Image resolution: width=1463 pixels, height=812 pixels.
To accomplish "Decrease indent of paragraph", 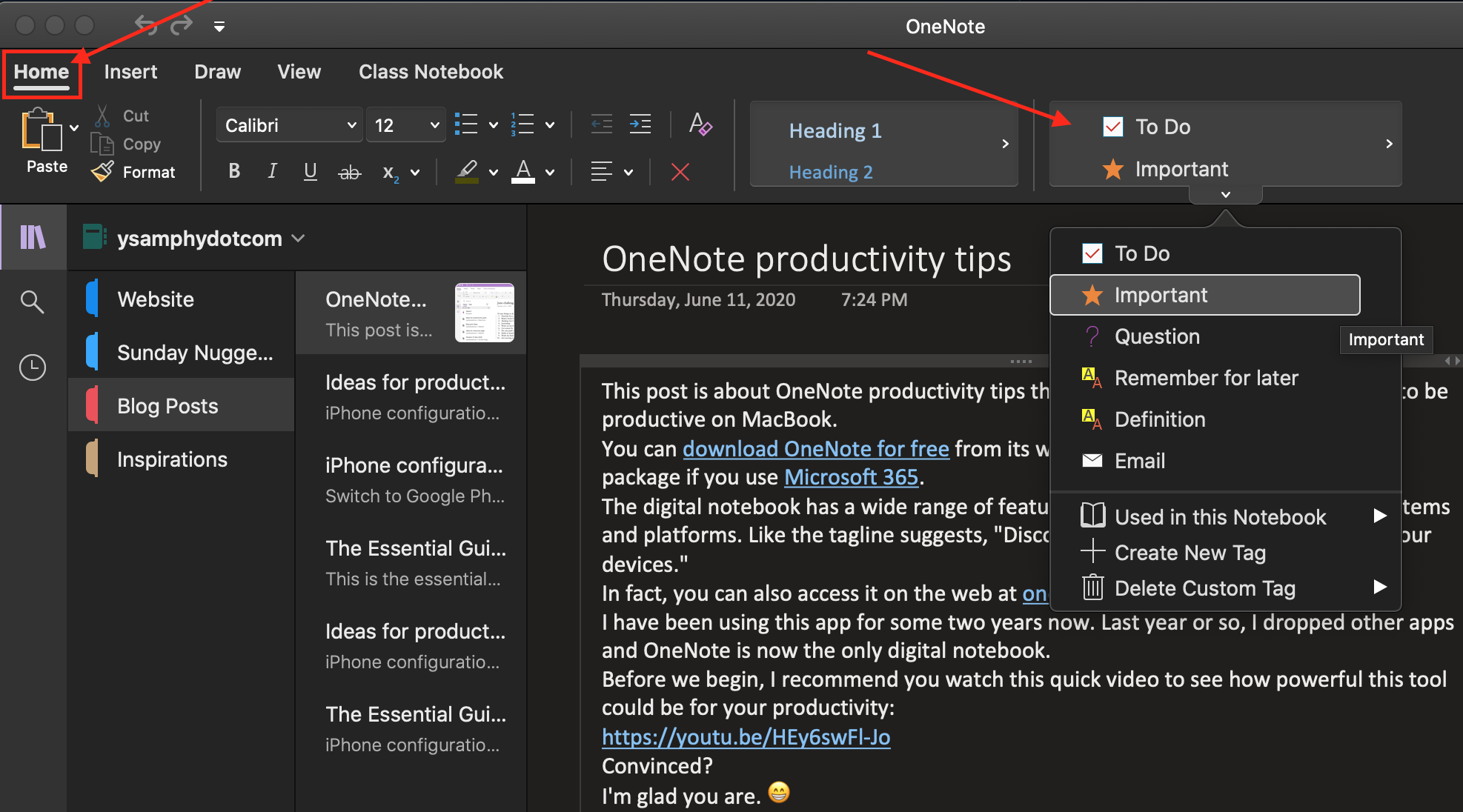I will coord(602,124).
